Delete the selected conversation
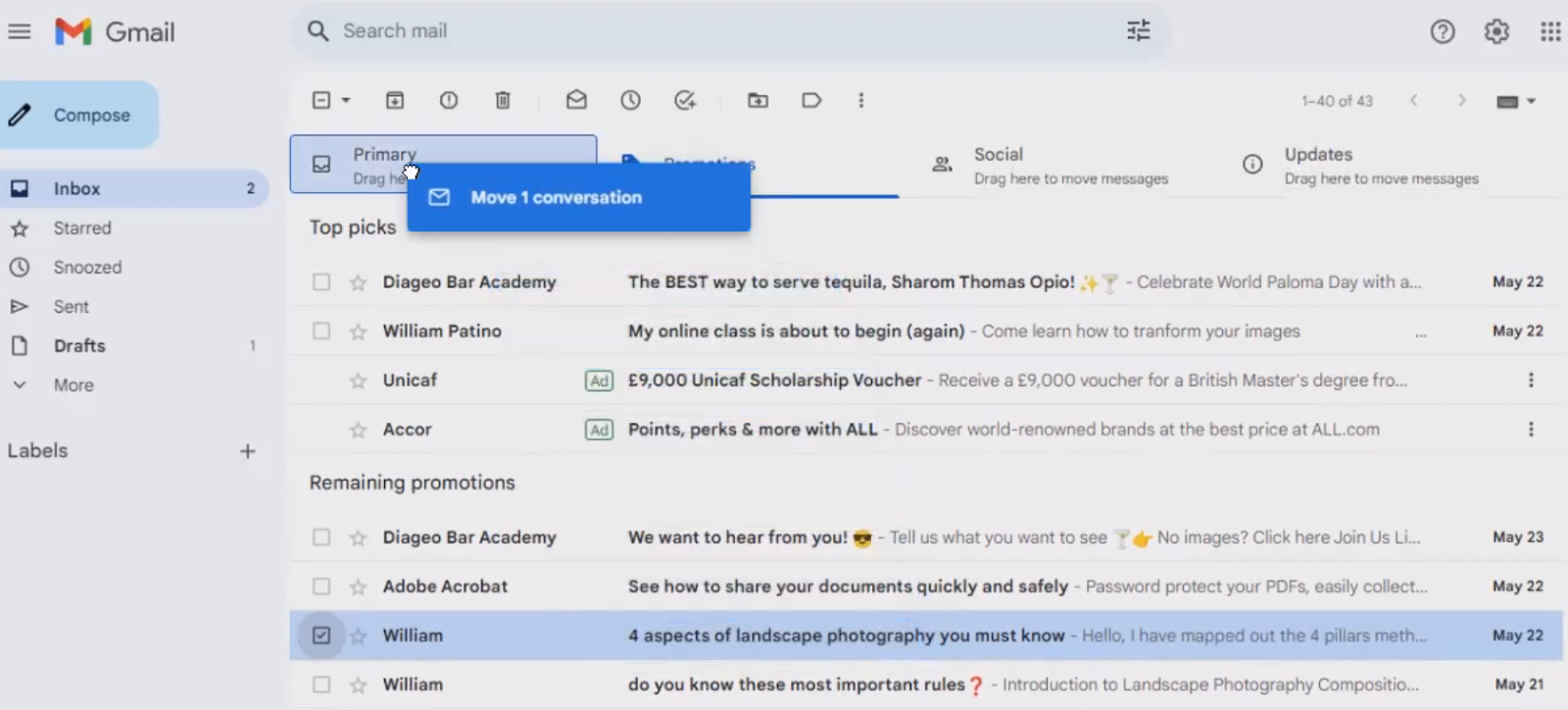Image resolution: width=1568 pixels, height=710 pixels. [x=503, y=100]
